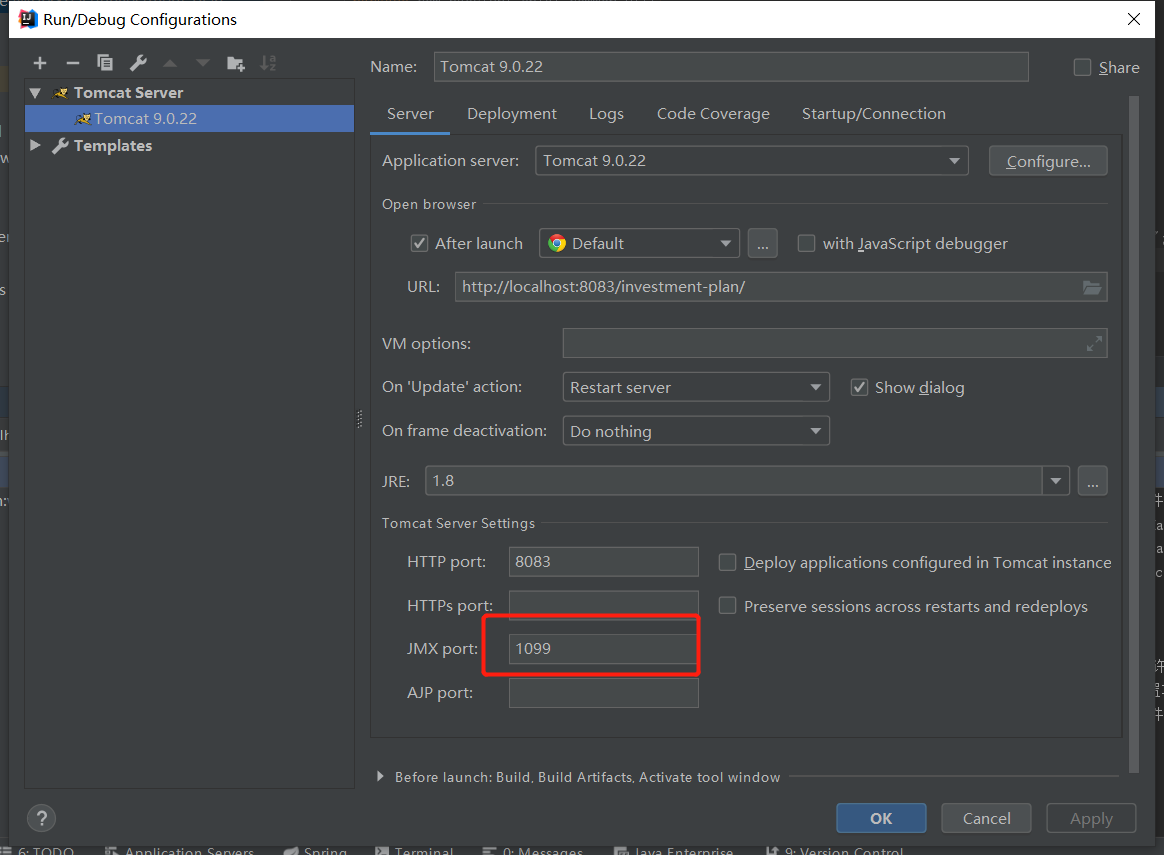Viewport: 1164px width, 855px height.
Task: Switch to the Logs tab
Action: (606, 114)
